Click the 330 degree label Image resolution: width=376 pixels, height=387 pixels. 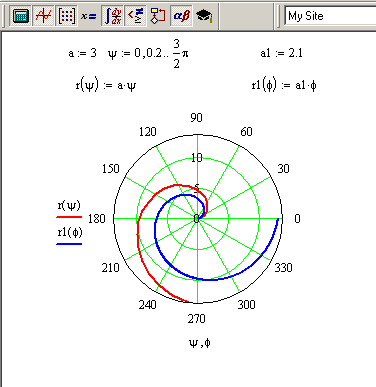(283, 268)
